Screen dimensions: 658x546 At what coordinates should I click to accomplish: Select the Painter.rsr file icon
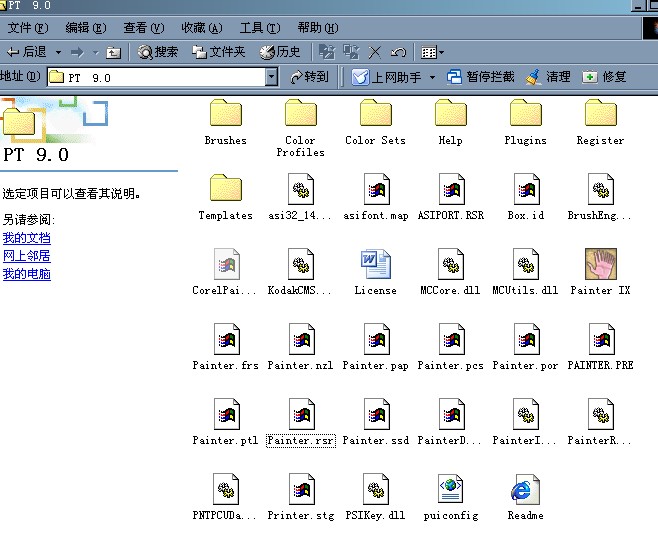click(301, 414)
